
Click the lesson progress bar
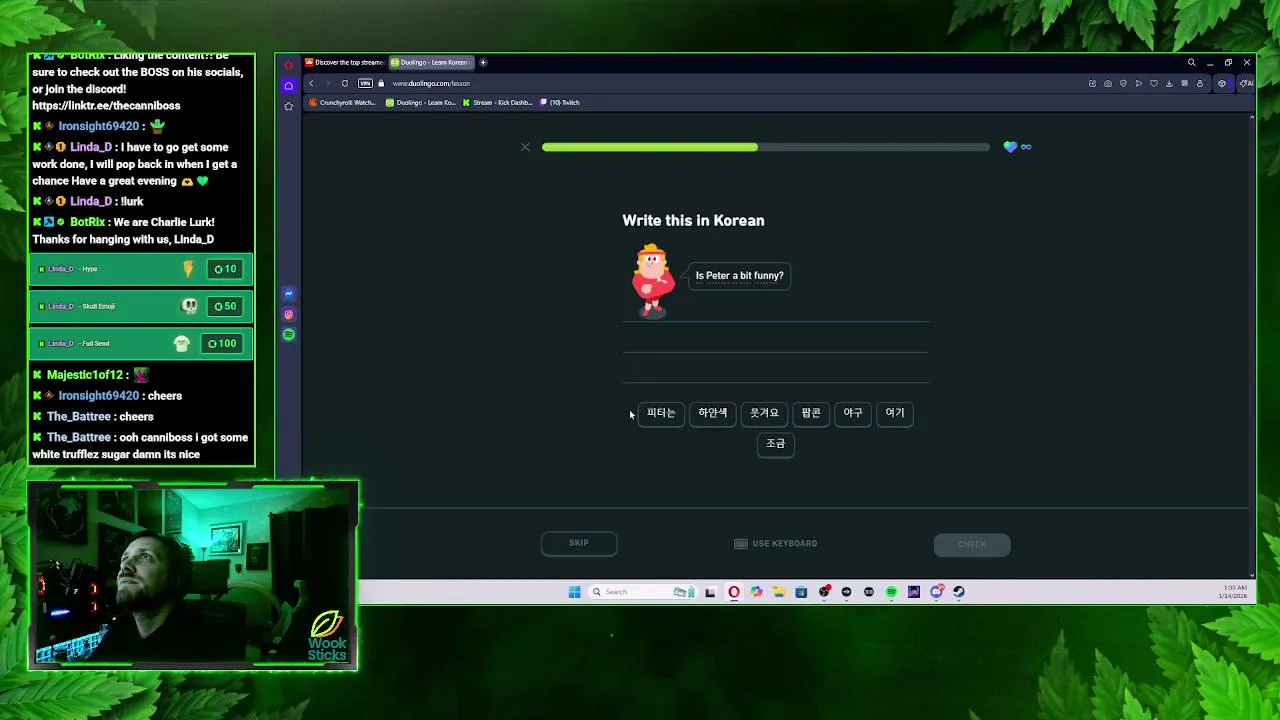pyautogui.click(x=766, y=147)
